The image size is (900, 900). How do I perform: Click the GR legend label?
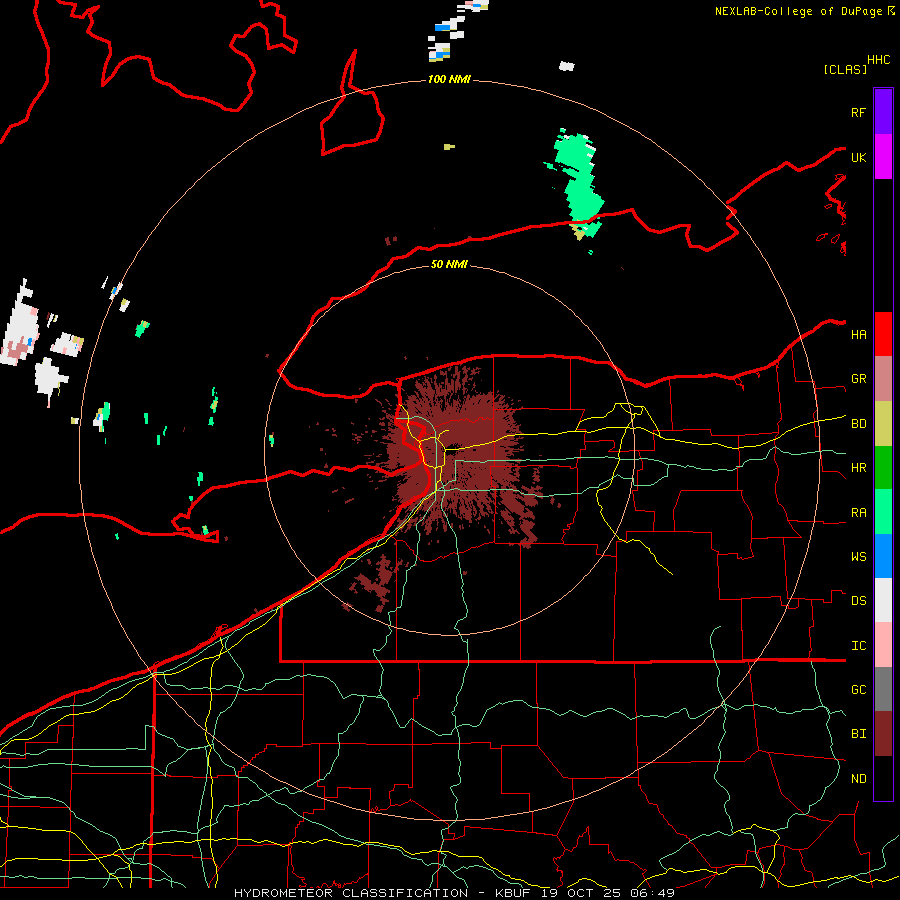pos(858,379)
